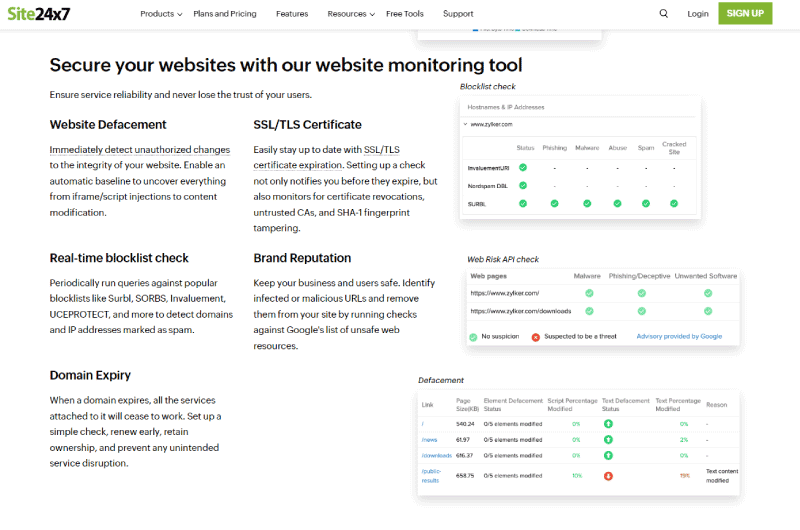Click the SURBL Status check icon
Viewport: 800px width, 530px height.
click(x=523, y=204)
